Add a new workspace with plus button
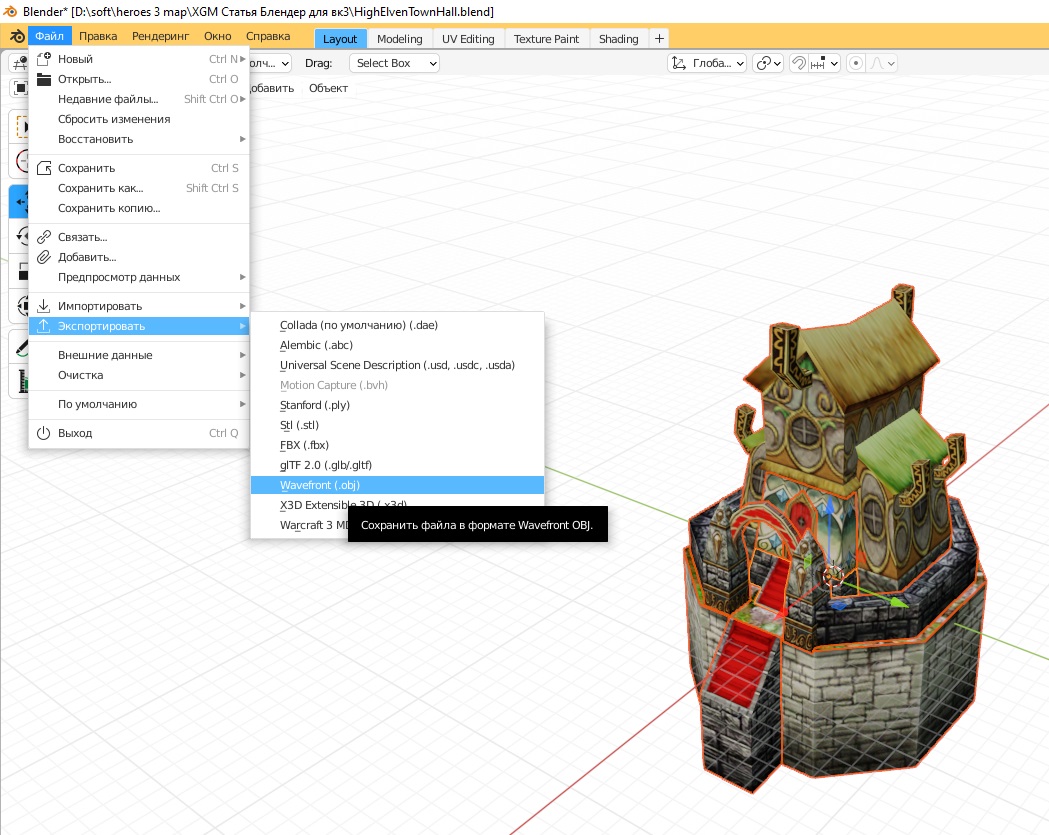 659,39
